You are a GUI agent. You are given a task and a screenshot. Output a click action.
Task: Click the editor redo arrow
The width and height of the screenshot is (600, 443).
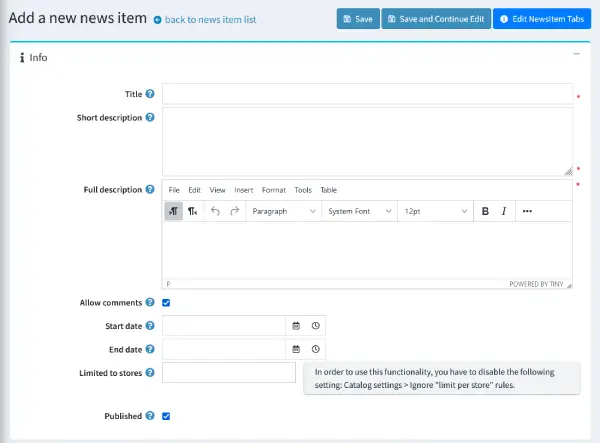click(235, 211)
